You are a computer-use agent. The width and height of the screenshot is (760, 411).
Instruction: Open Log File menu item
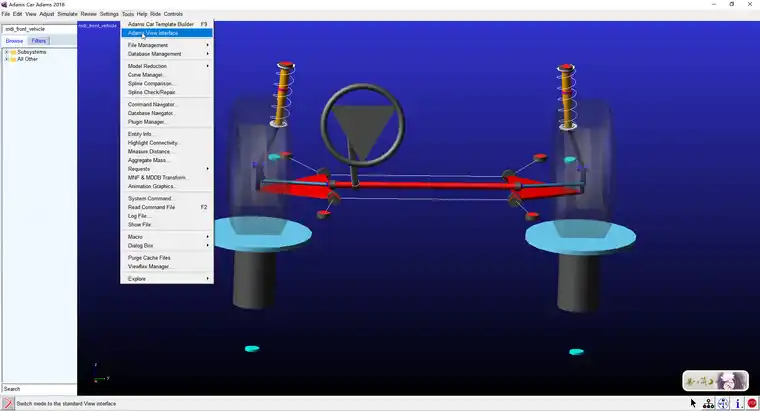pyautogui.click(x=167, y=216)
